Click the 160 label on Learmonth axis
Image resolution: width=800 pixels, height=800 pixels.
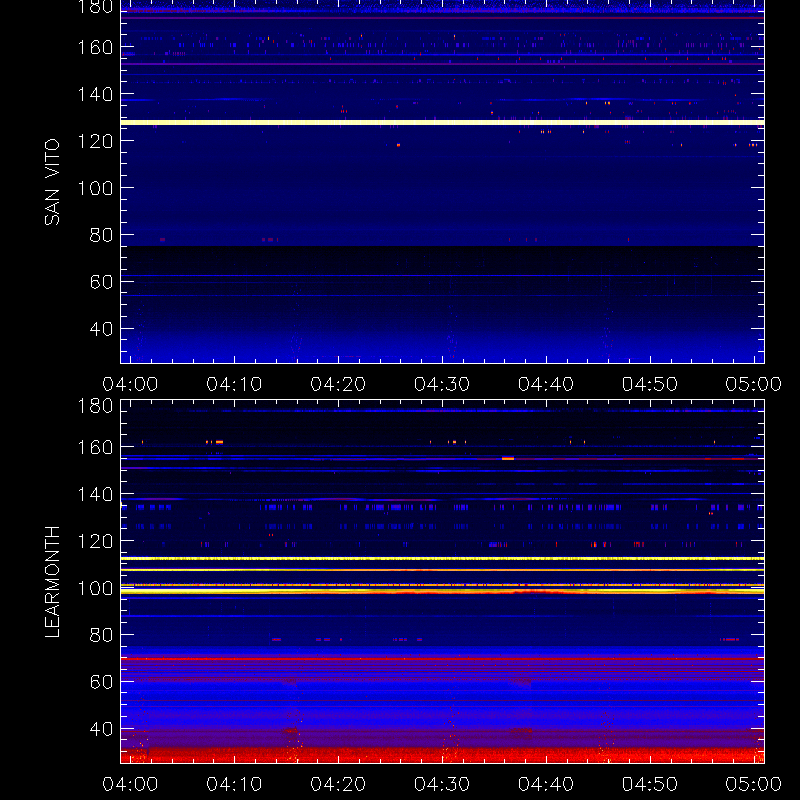click(95, 447)
